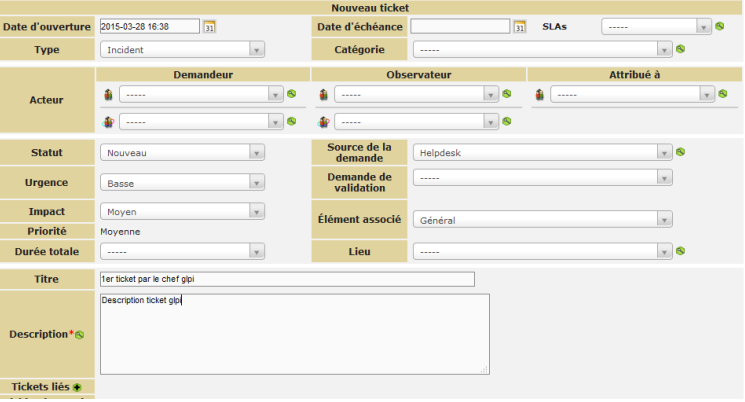Click green add icon next to Lieu
Viewport: 745px width, 402px height.
click(x=680, y=251)
